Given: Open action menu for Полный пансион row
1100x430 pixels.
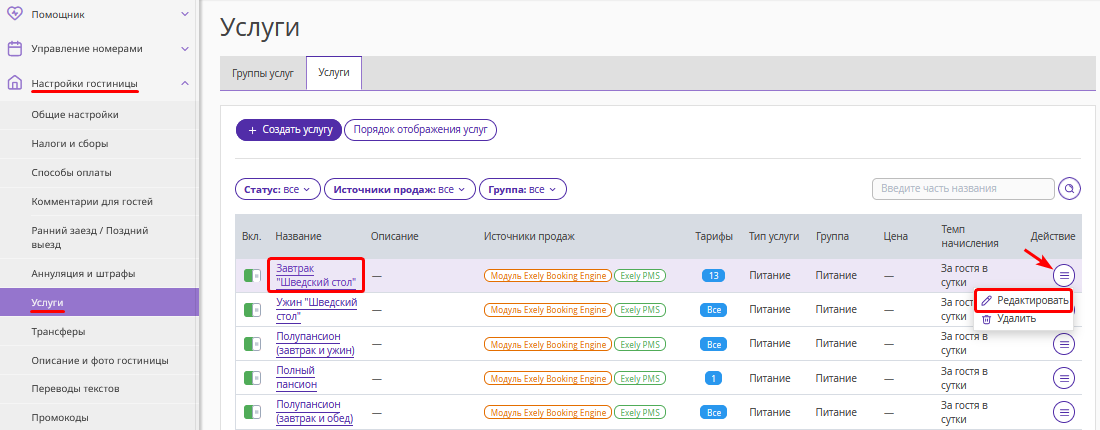Looking at the screenshot, I should click(x=1064, y=378).
